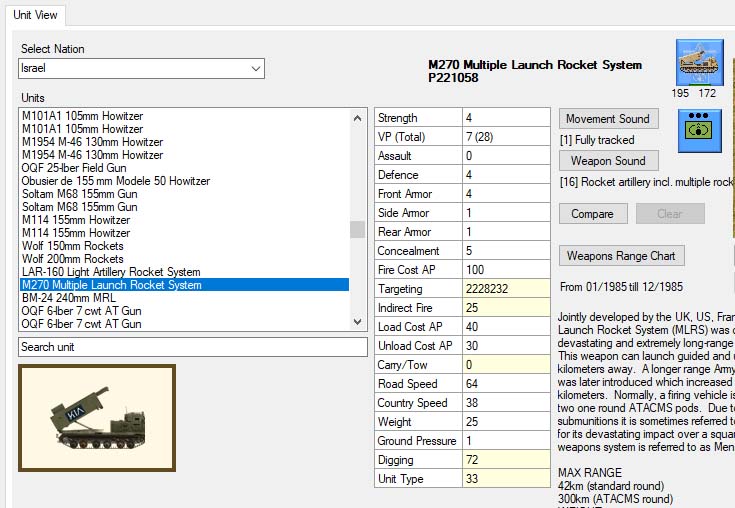The height and width of the screenshot is (508, 735).
Task: Click Unload Cost AP value 30
Action: tap(506, 346)
